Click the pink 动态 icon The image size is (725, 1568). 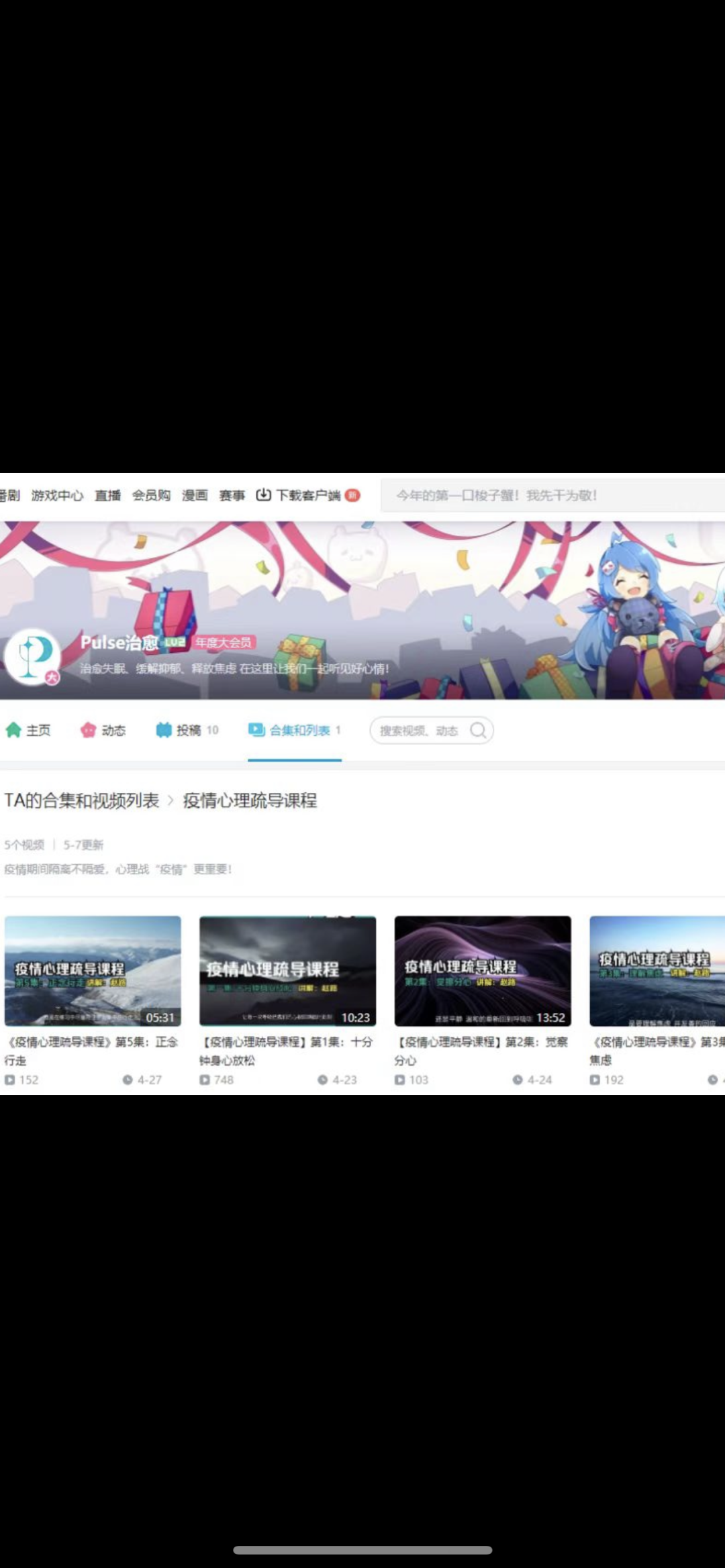88,730
